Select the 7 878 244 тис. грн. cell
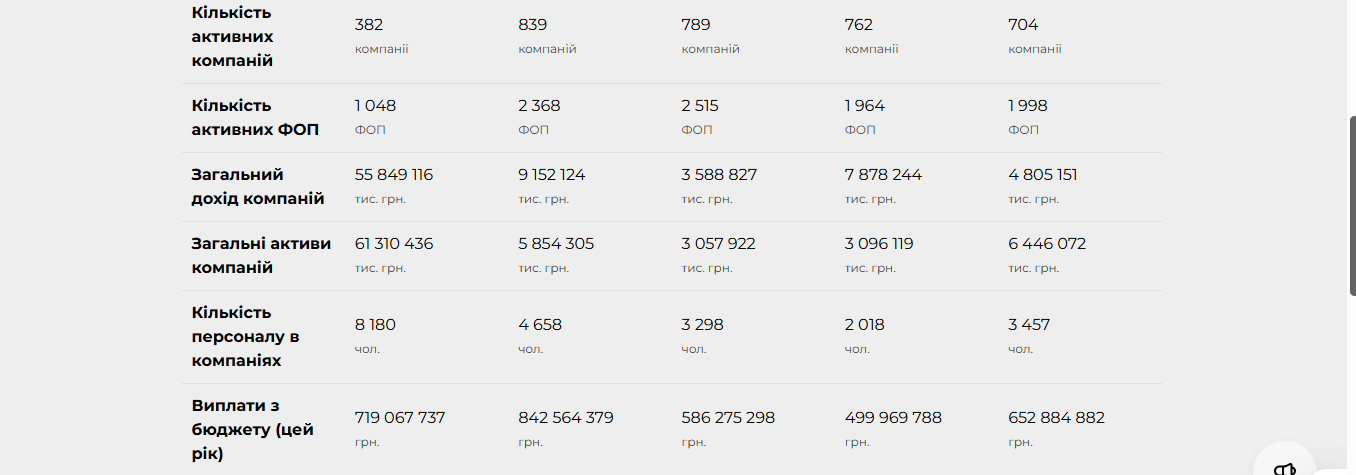The width and height of the screenshot is (1356, 475). point(883,186)
